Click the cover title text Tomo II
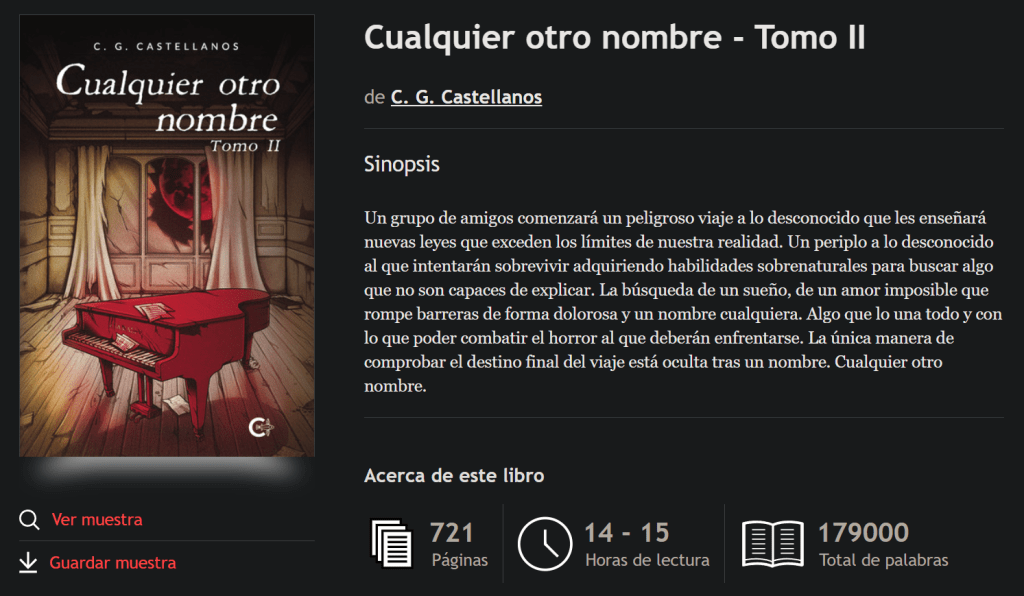Viewport: 1024px width, 596px height. (245, 146)
